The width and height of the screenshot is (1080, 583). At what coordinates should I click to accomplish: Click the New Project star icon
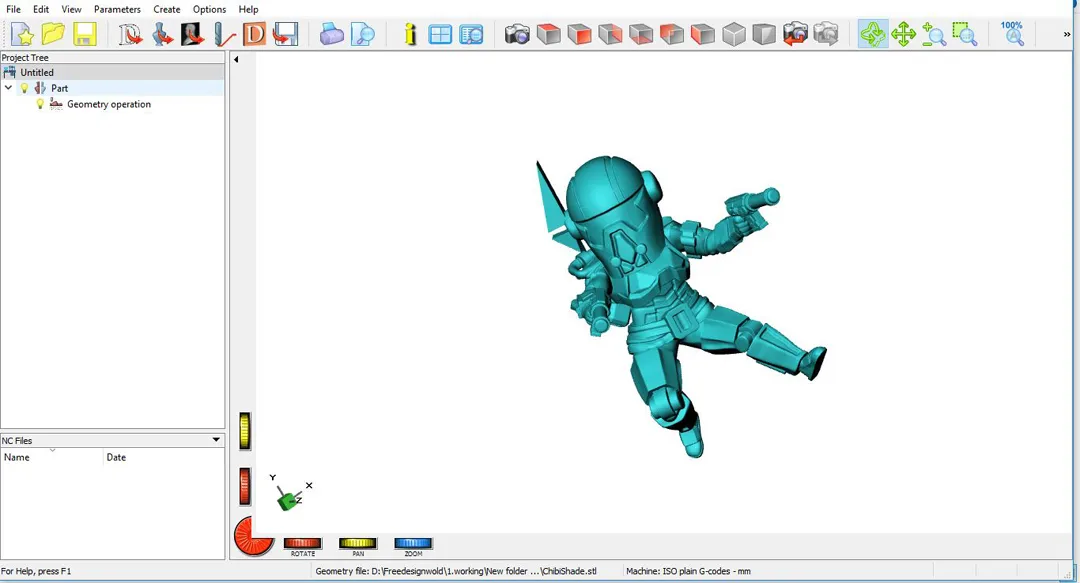23,35
